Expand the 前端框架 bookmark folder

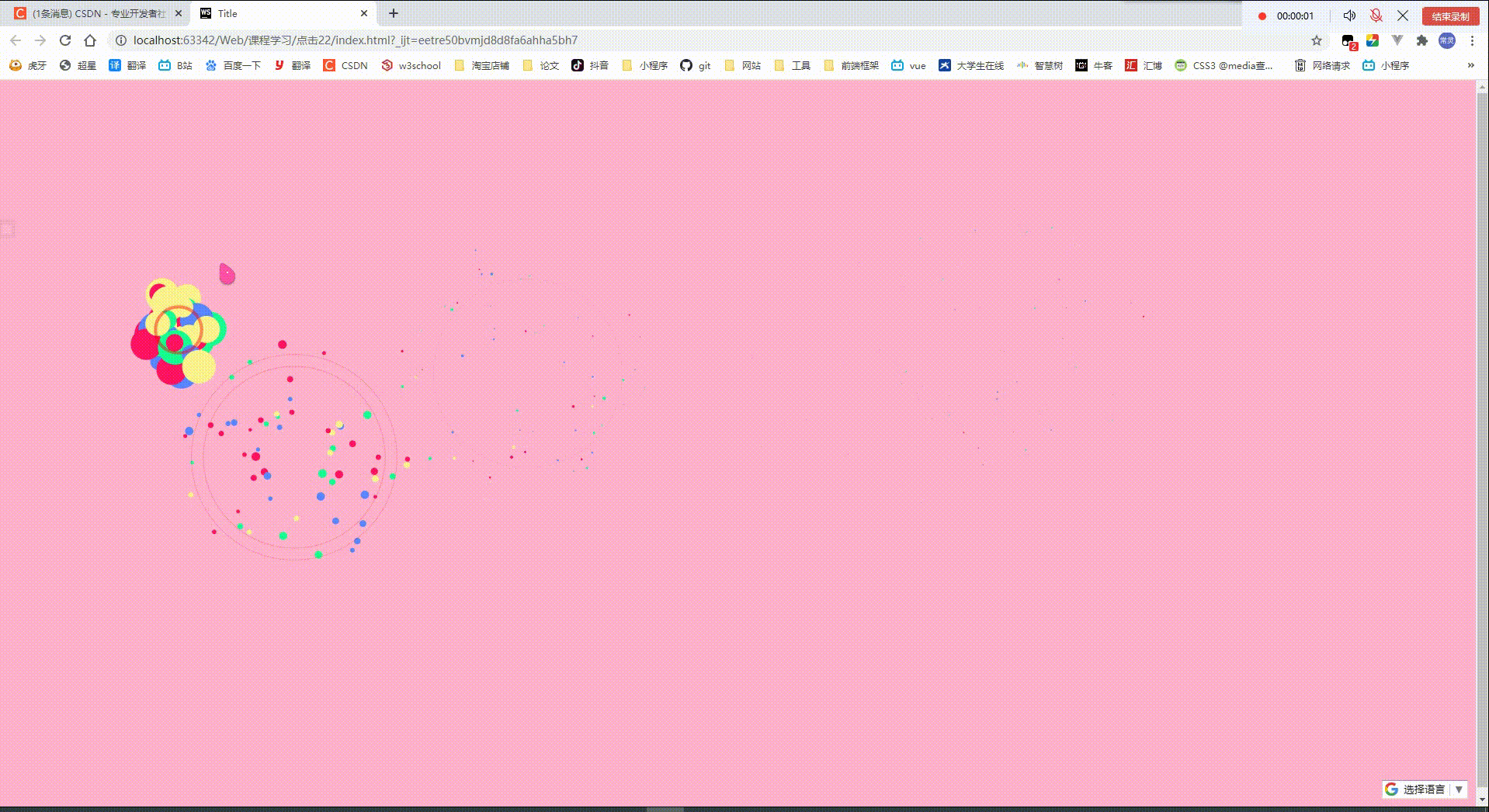[x=851, y=65]
